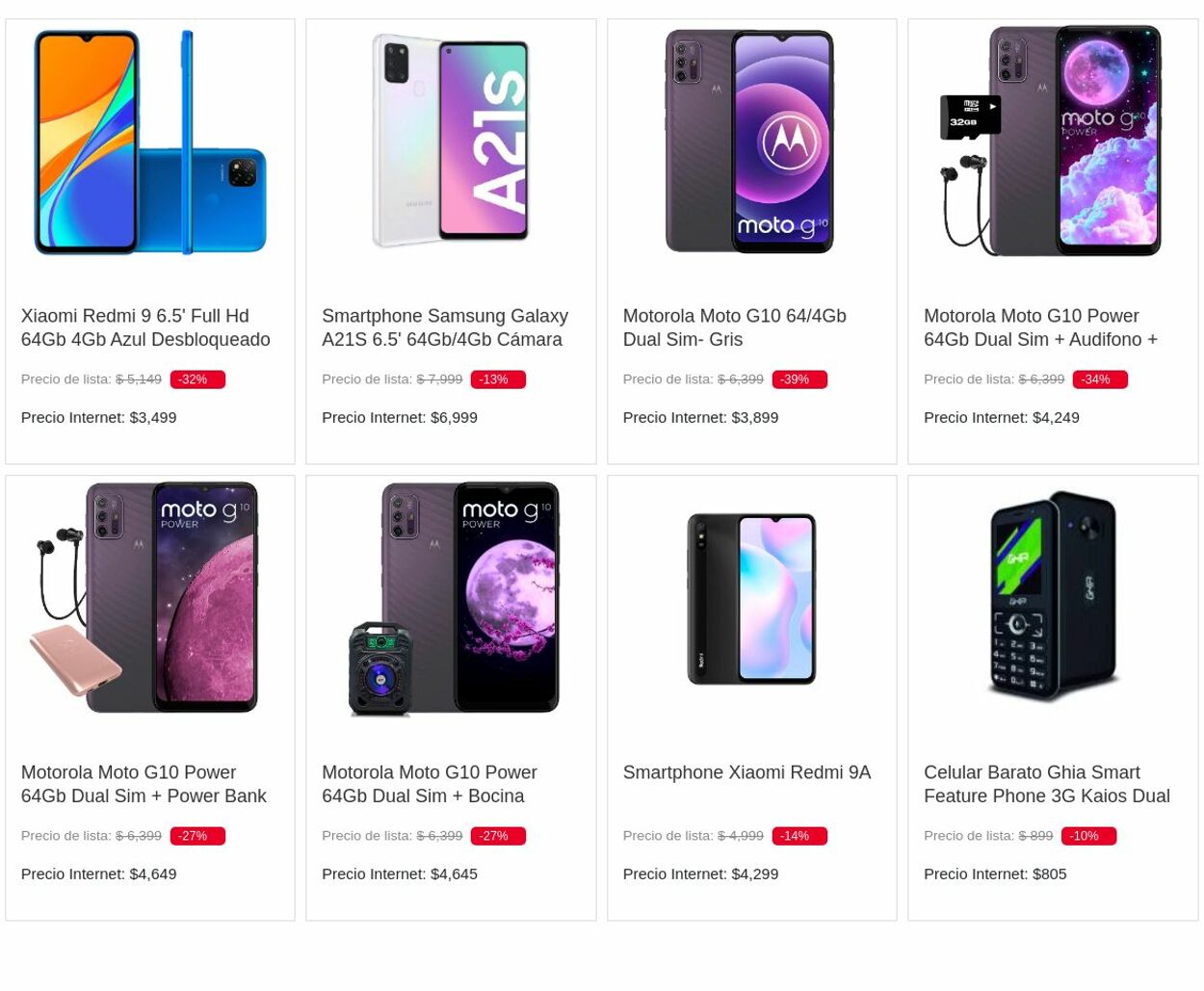Screen dimensions: 1204x991
Task: Open the Smartphone Xiaomi Redmi 9A title link
Action: (746, 772)
